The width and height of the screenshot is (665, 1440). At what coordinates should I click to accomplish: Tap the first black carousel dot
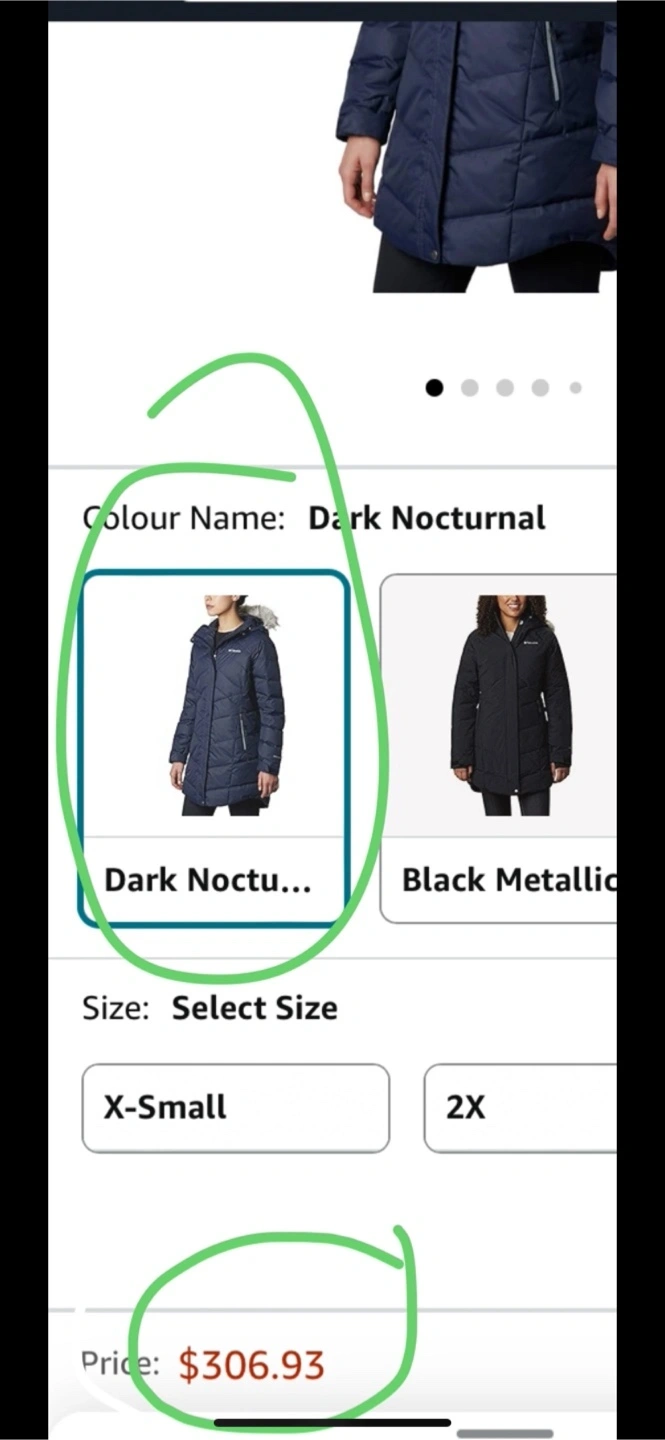click(434, 387)
